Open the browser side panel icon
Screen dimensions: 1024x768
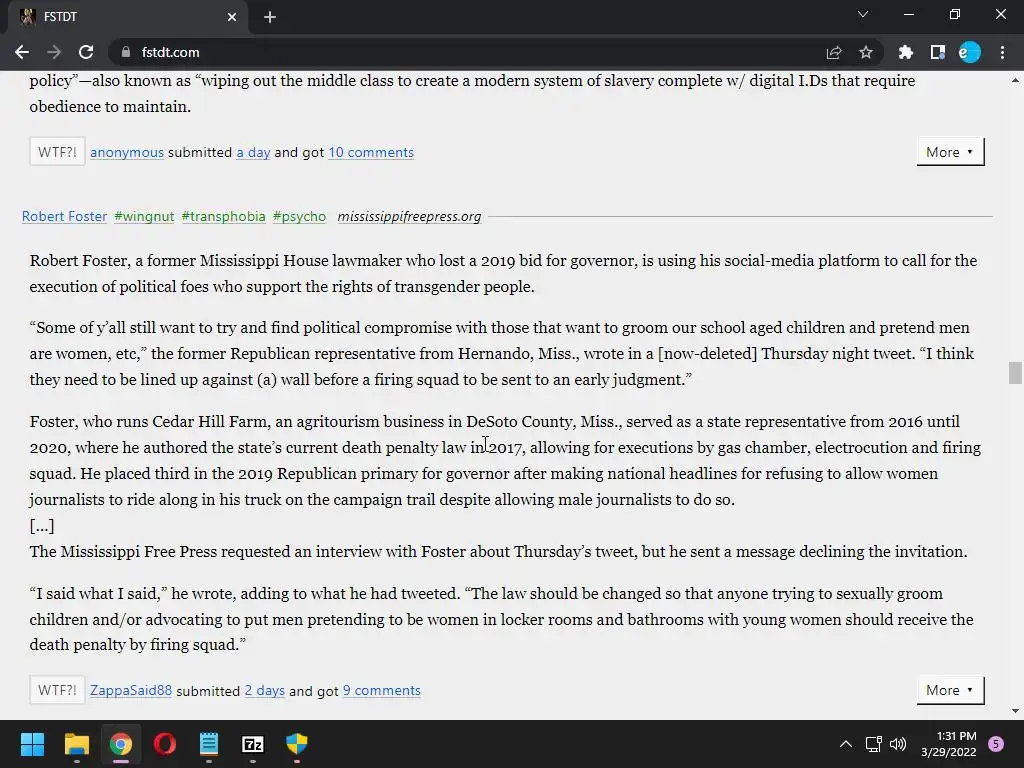click(938, 52)
